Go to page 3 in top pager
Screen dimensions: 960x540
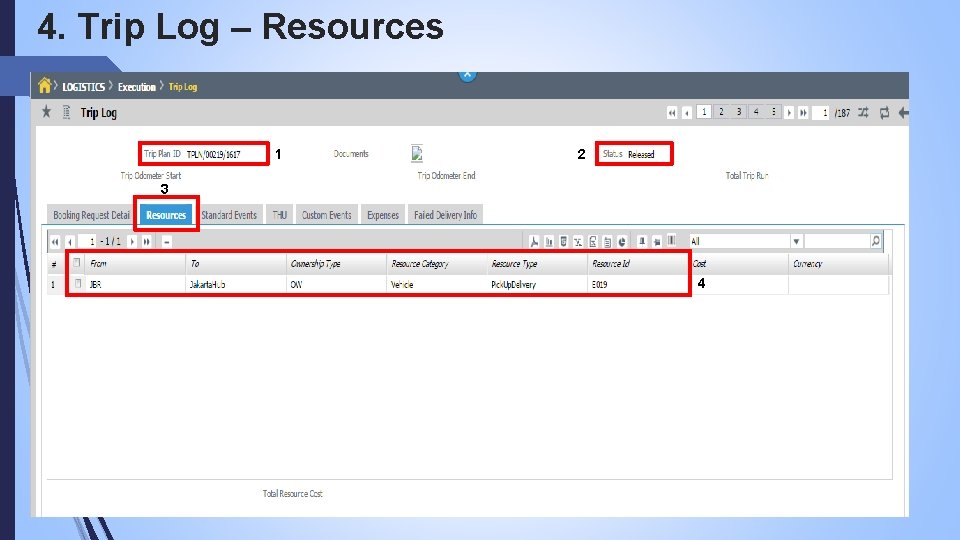[x=738, y=112]
